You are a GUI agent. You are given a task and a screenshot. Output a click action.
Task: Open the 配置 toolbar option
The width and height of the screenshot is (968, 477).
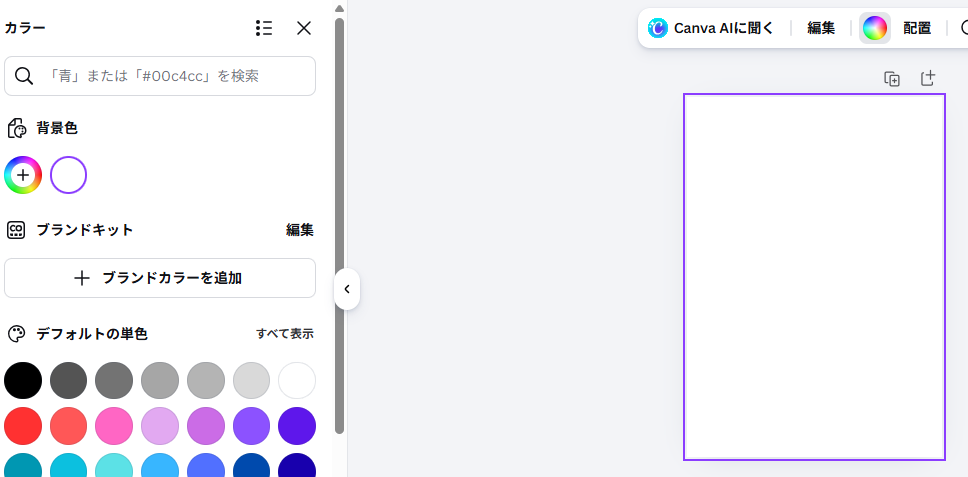[917, 28]
